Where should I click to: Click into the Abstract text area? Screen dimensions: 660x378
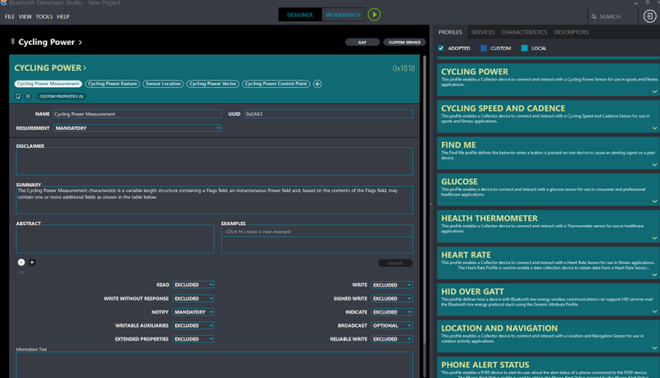[x=115, y=239]
